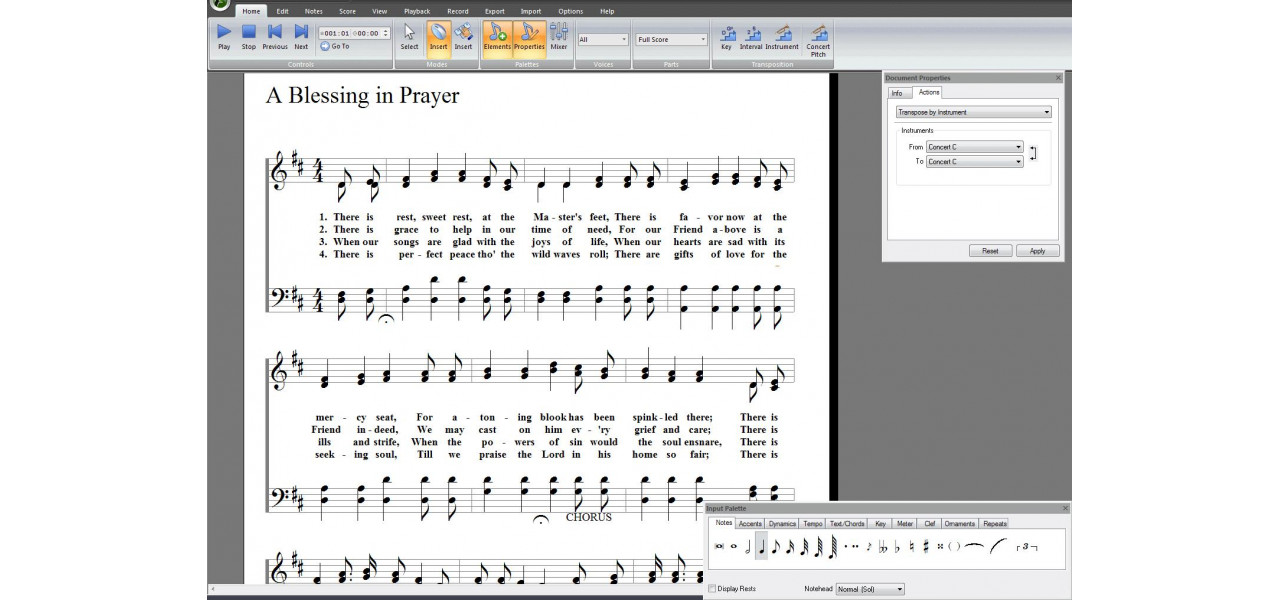This screenshot has width=1280, height=600.
Task: Choose the triplet tuplet bracket
Action: pos(1026,547)
